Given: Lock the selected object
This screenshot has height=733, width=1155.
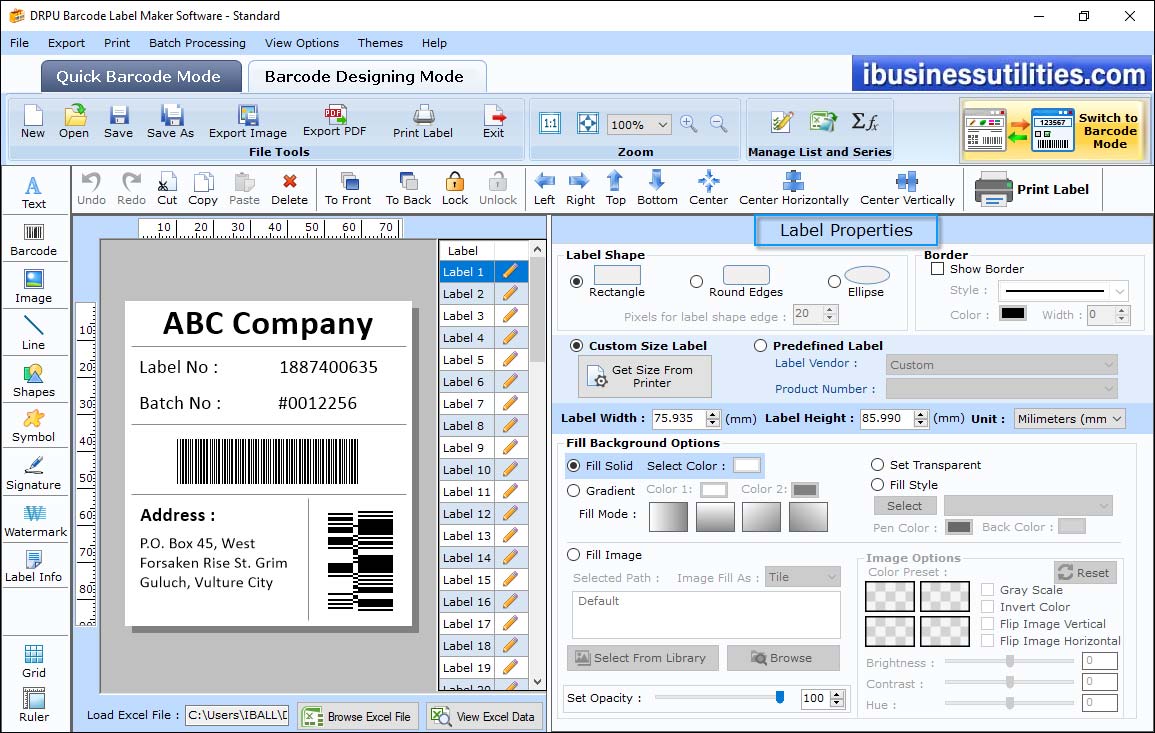Looking at the screenshot, I should click(455, 189).
